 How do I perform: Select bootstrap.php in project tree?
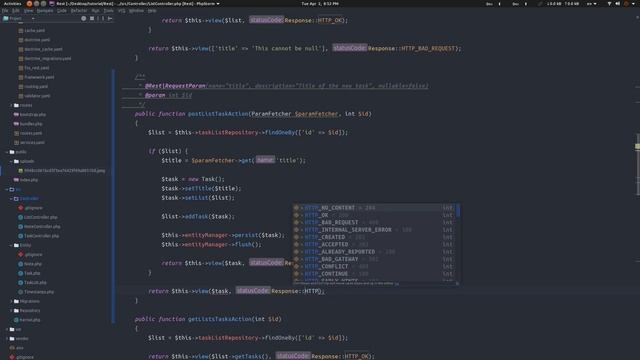pyautogui.click(x=30, y=115)
